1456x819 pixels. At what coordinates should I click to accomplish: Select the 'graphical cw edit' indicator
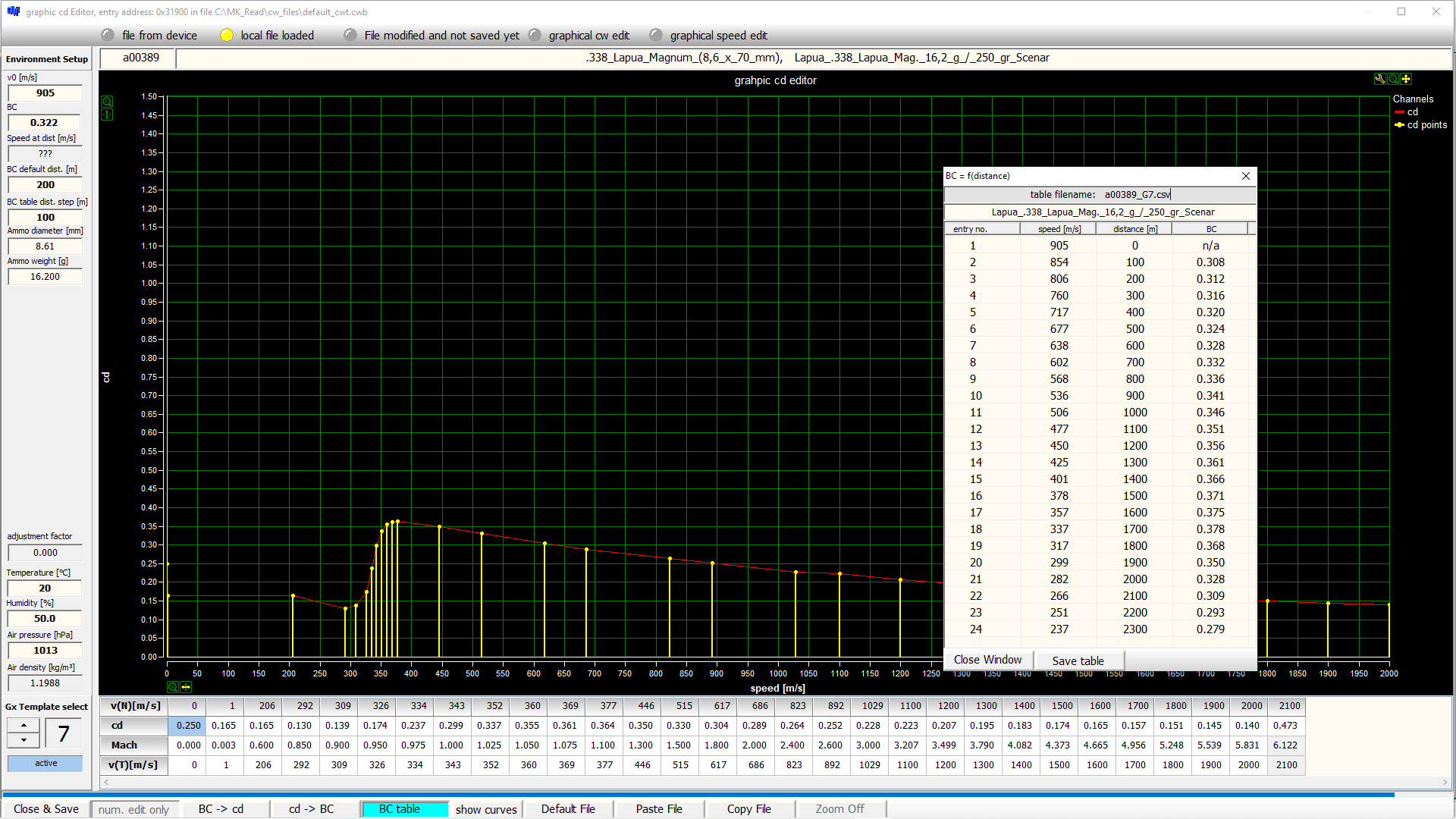pyautogui.click(x=535, y=36)
